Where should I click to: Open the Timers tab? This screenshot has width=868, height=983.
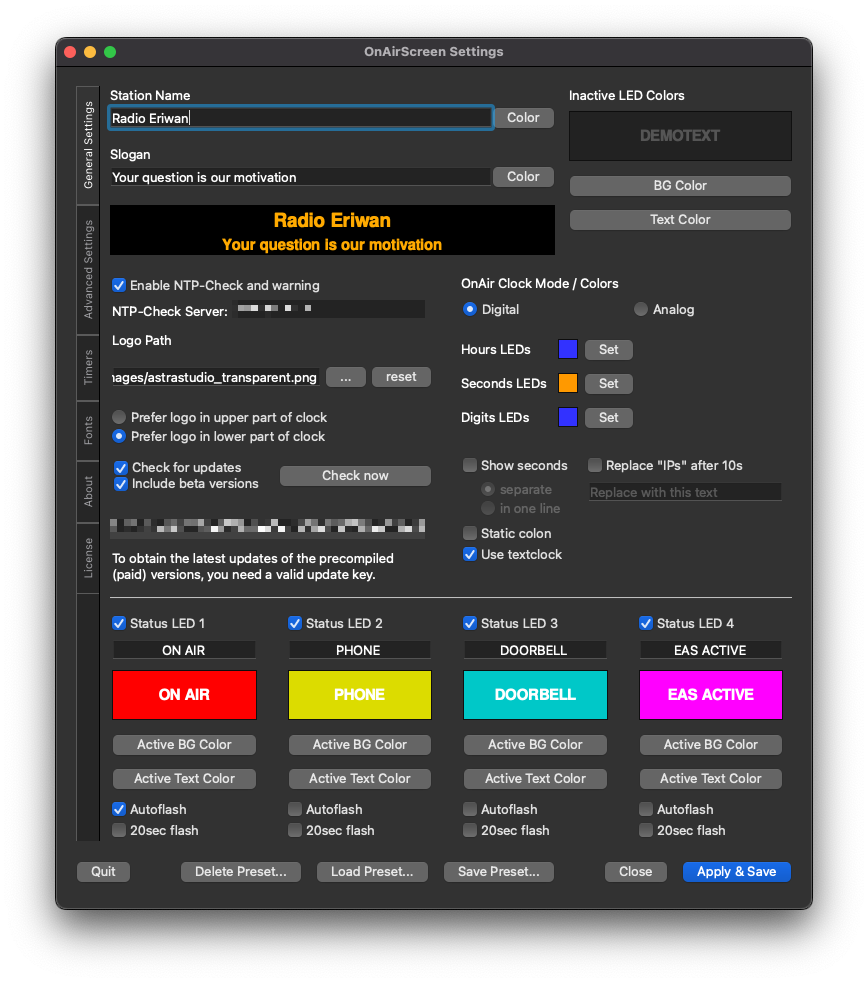point(89,367)
